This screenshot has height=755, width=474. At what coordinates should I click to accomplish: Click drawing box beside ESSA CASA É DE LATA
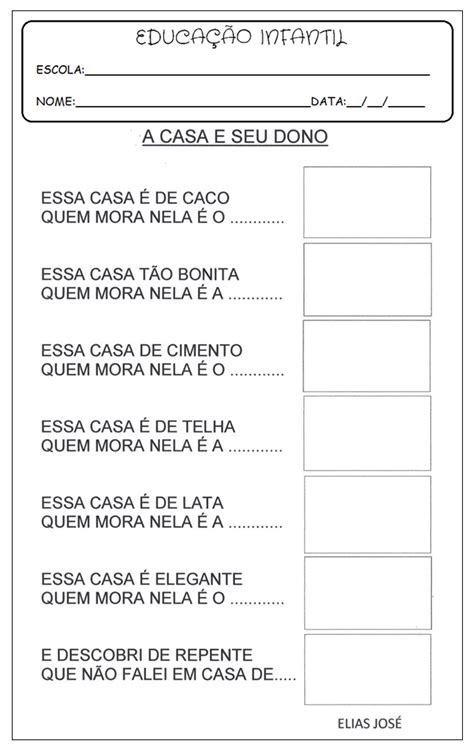pyautogui.click(x=368, y=514)
